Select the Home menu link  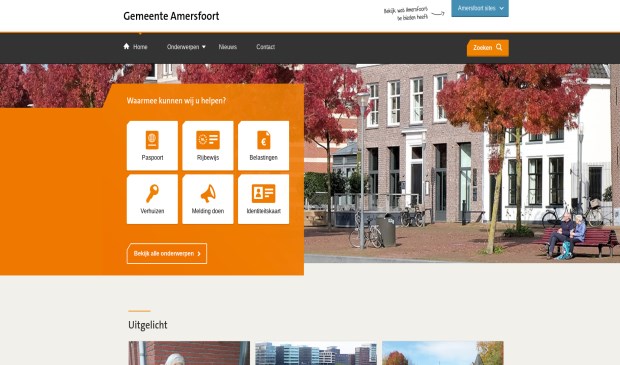point(135,47)
